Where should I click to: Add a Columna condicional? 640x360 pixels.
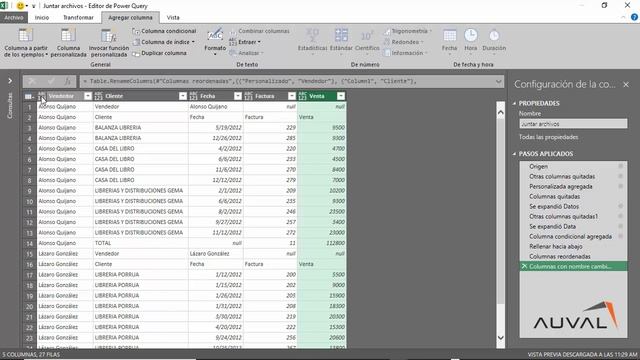click(x=164, y=31)
